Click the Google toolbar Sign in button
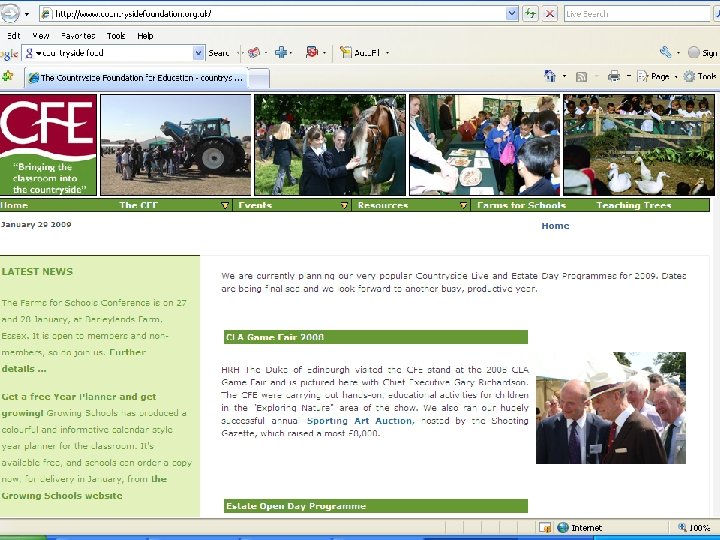This screenshot has height=540, width=720. pos(703,53)
